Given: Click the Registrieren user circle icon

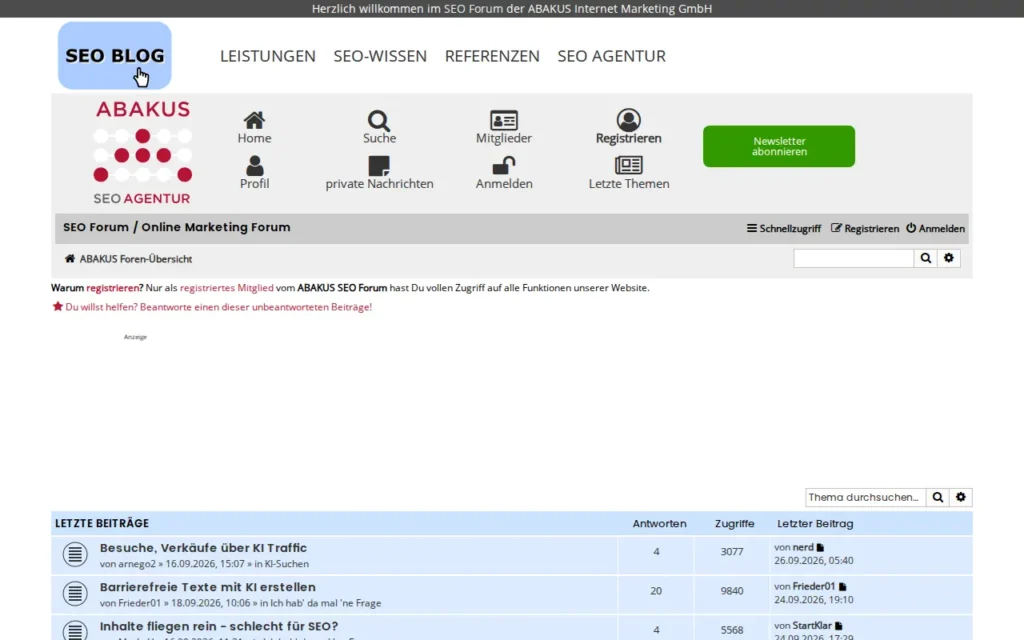Looking at the screenshot, I should pos(628,120).
